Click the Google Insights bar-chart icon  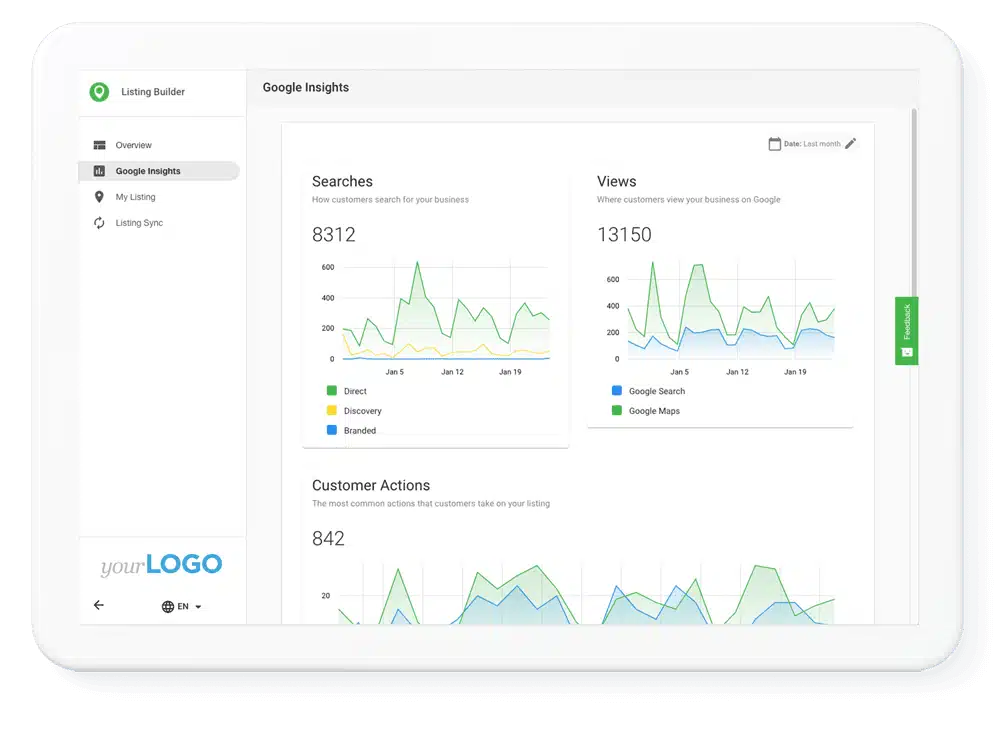coord(98,171)
